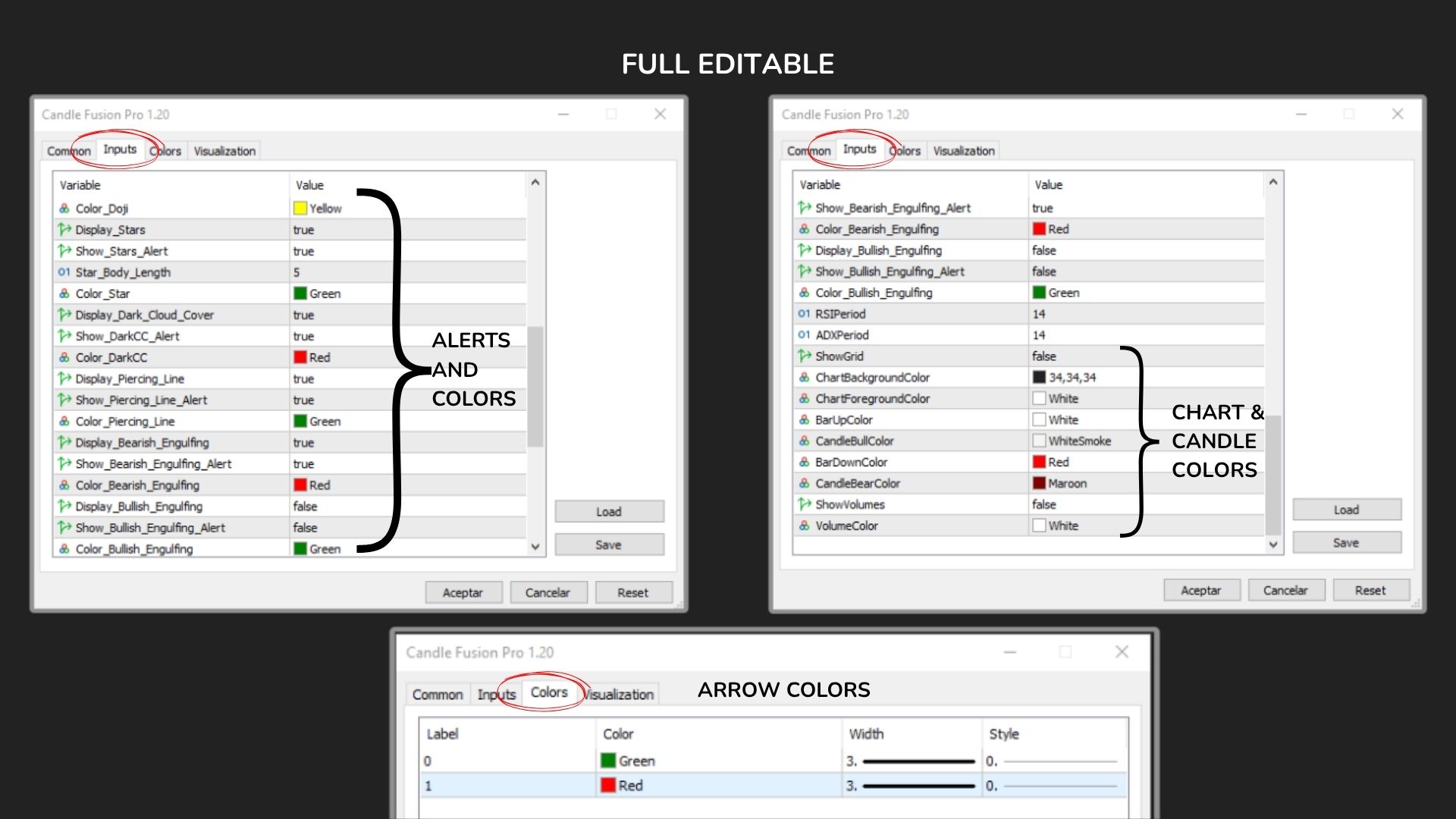Viewport: 1456px width, 819px height.
Task: Click the ShowGrid arrow icon
Action: 805,356
